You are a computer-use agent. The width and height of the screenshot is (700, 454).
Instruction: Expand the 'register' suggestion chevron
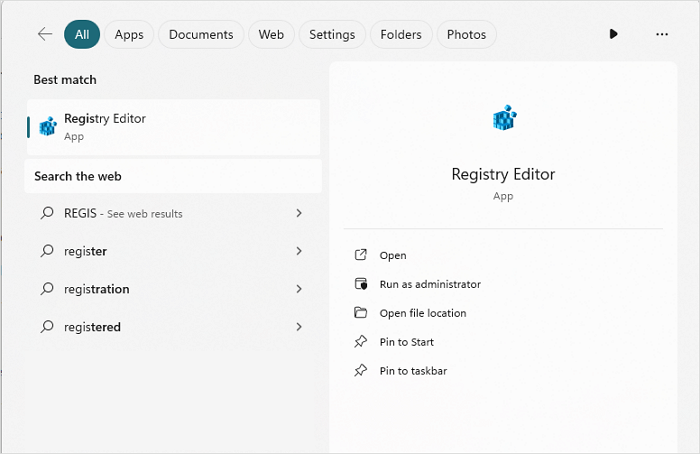[299, 251]
